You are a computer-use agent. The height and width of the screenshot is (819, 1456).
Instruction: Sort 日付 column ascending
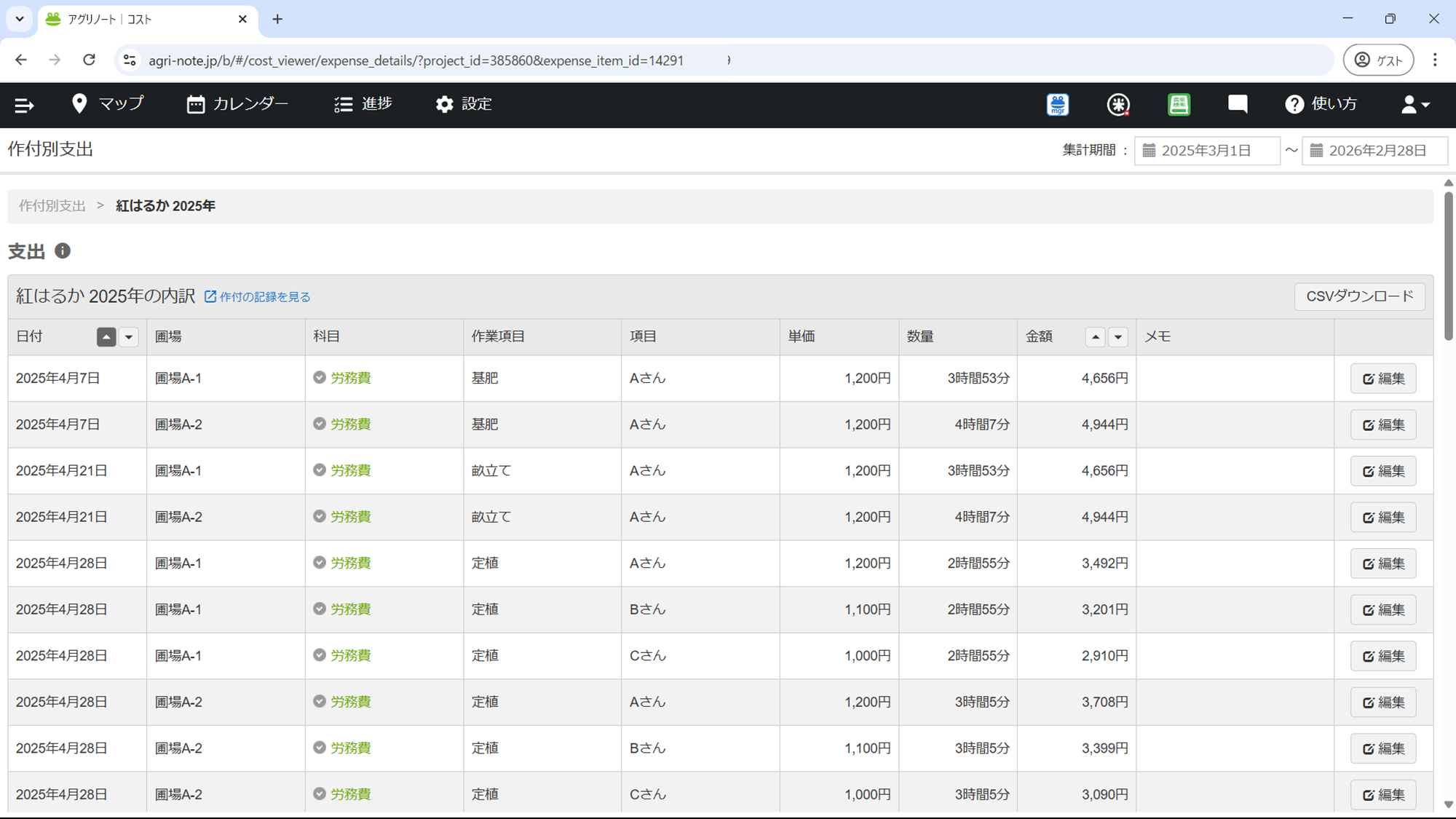tap(106, 337)
